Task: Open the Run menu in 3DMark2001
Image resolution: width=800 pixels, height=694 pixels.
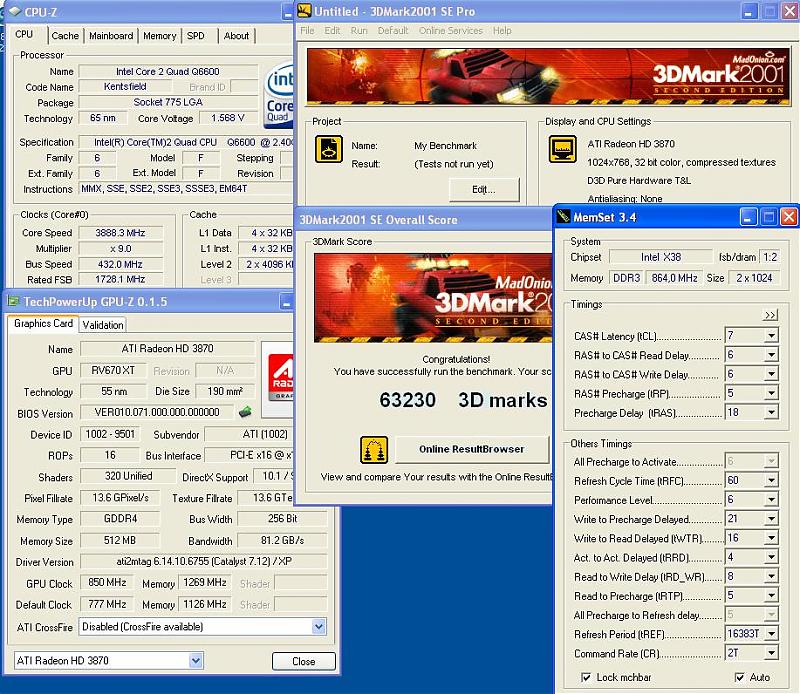Action: pos(359,31)
